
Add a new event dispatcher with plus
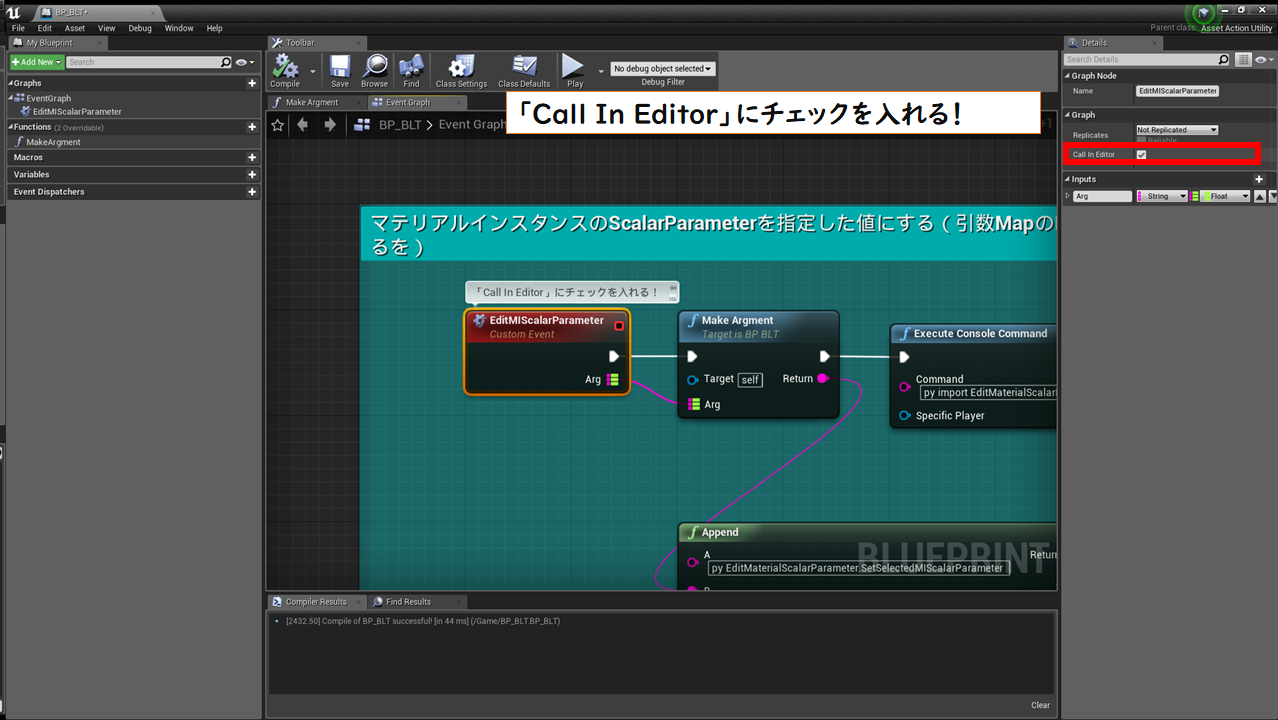click(x=252, y=192)
